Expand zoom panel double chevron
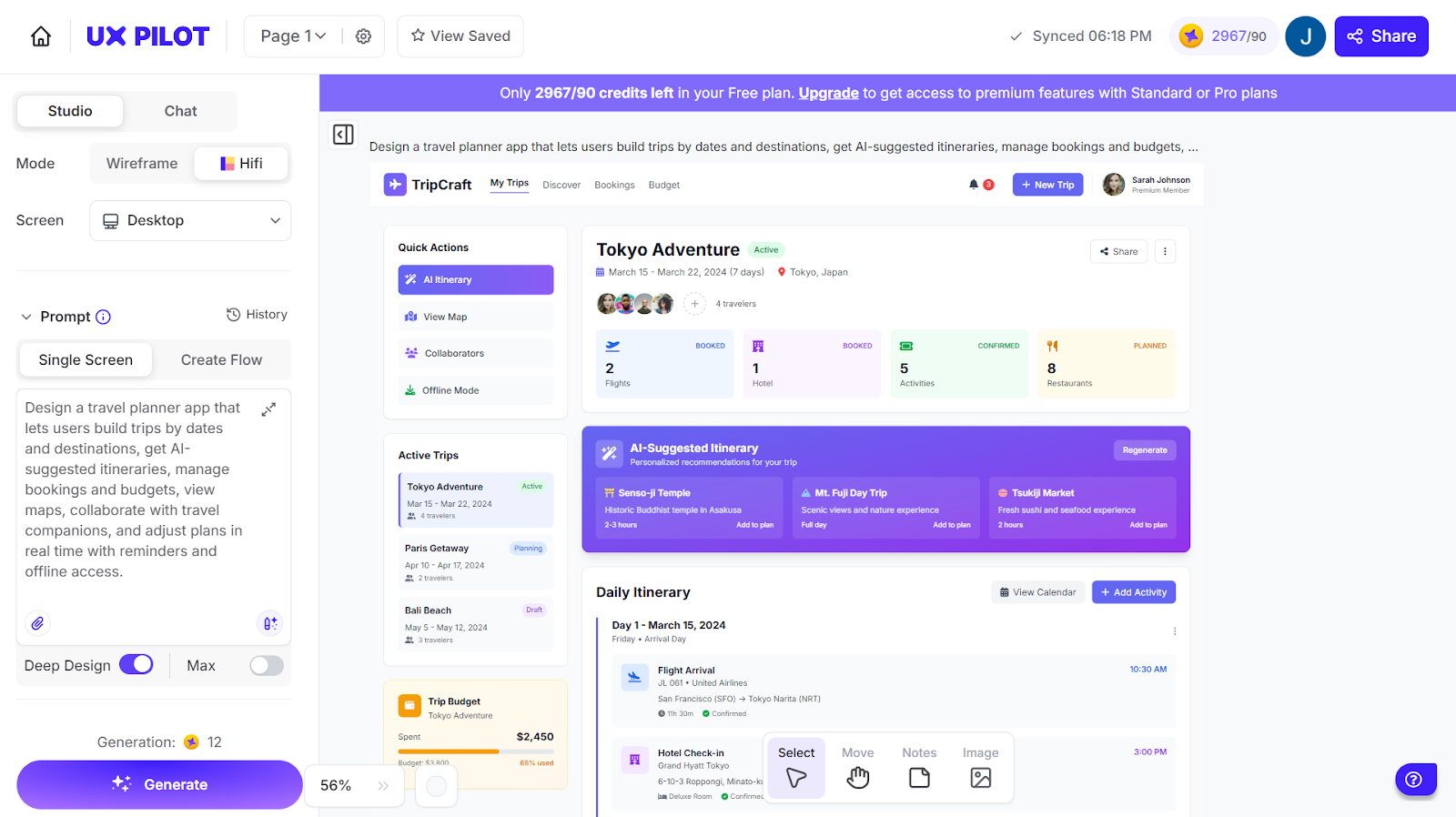The height and width of the screenshot is (817, 1456). (x=383, y=786)
